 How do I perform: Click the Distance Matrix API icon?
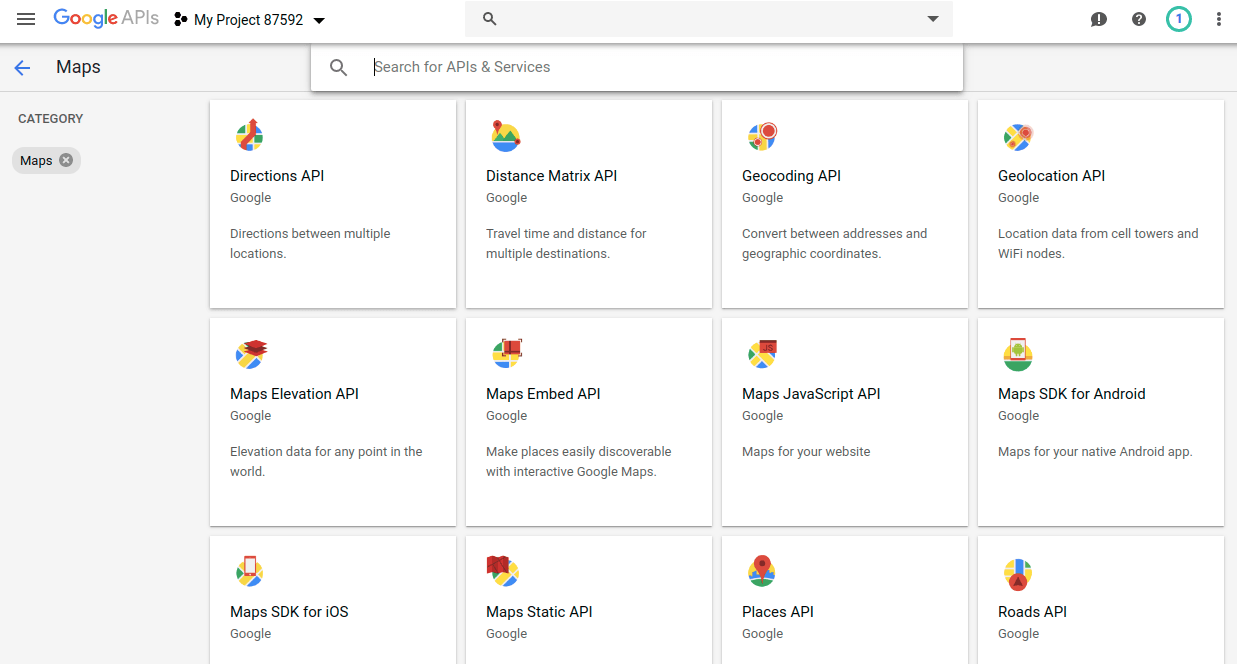tap(505, 135)
